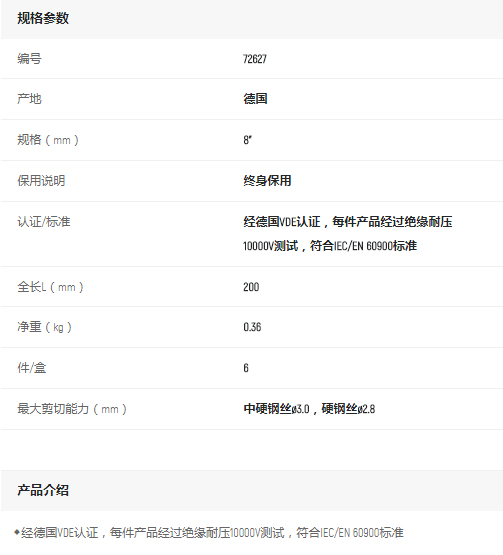Image resolution: width=503 pixels, height=555 pixels.
Task: Select the length value 200
Action: (251, 287)
